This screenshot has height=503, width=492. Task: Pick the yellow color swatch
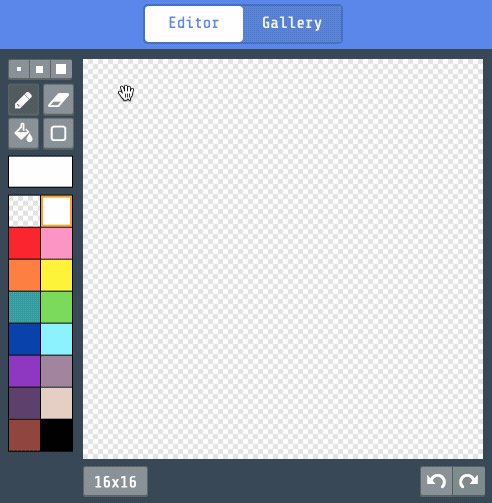56,275
